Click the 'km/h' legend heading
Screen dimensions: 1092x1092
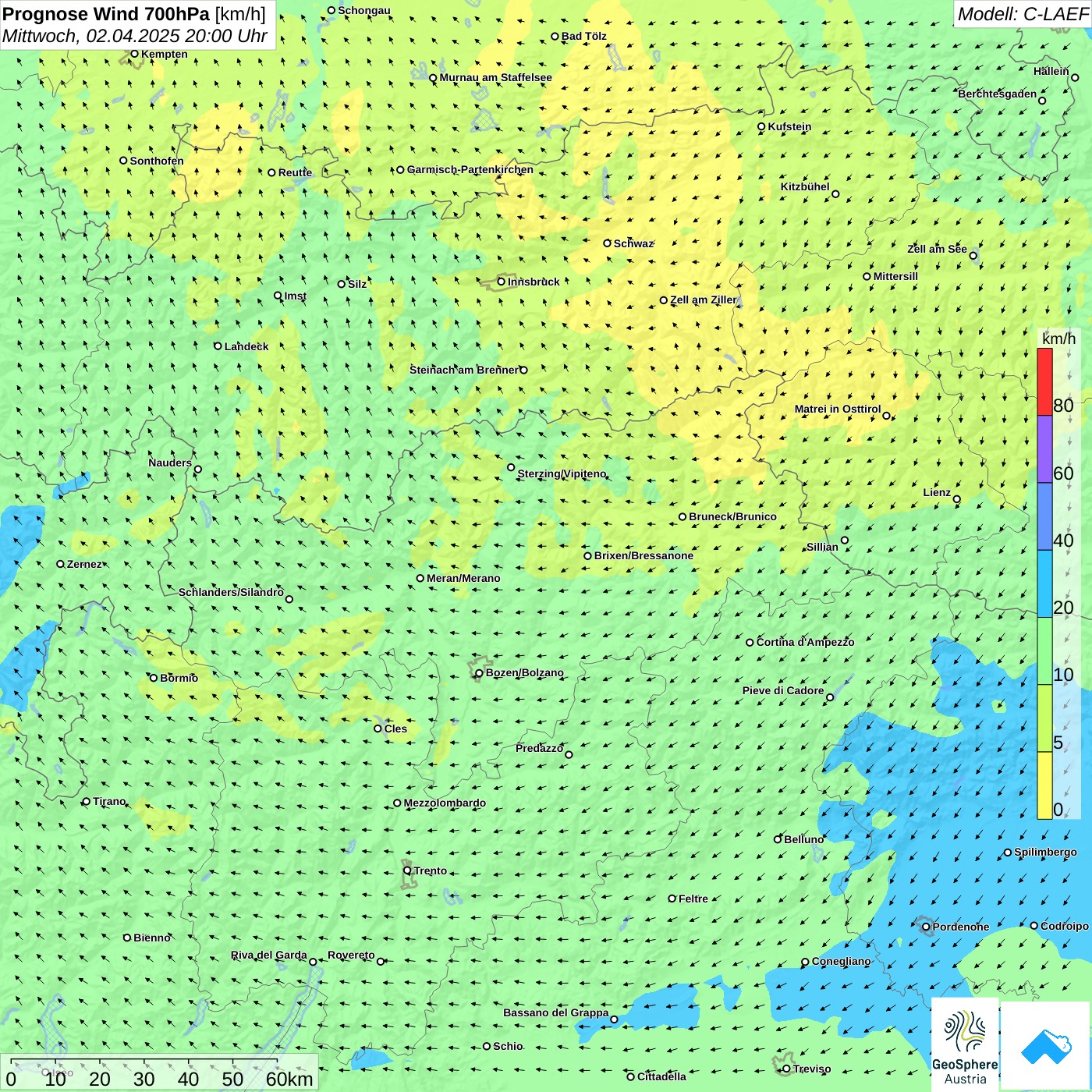[1058, 339]
